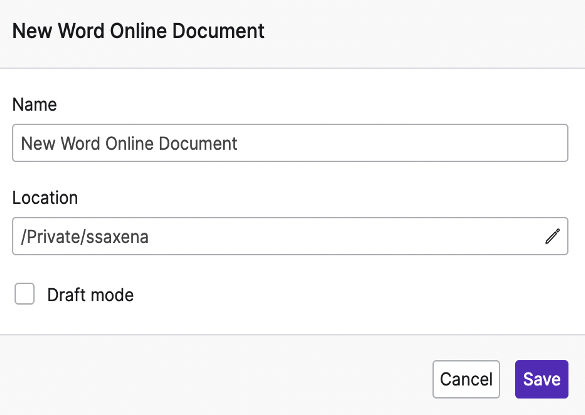Save the new Word Online document
585x415 pixels.
tap(541, 379)
